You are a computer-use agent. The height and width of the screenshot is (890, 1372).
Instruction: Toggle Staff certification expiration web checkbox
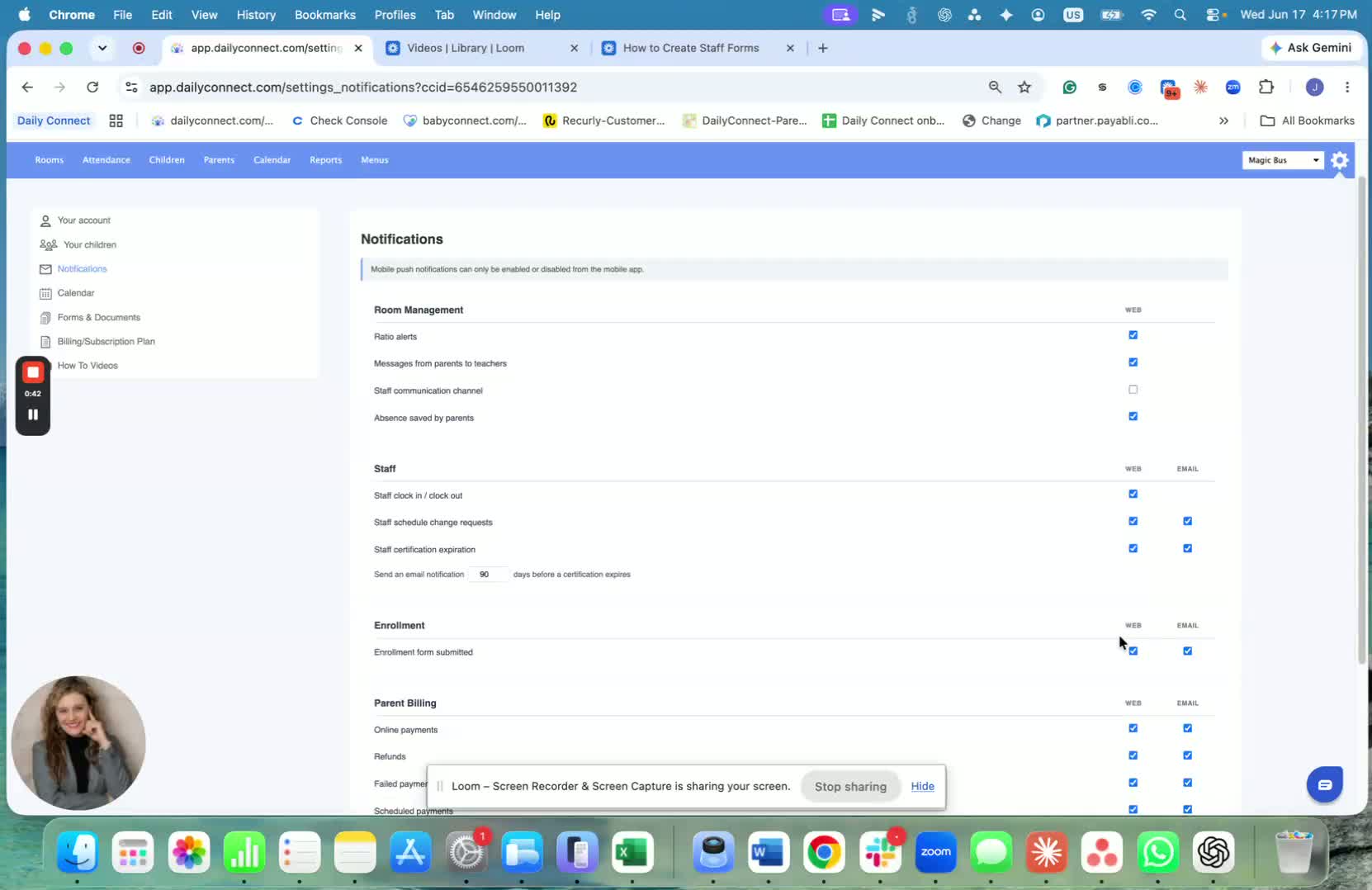point(1133,548)
